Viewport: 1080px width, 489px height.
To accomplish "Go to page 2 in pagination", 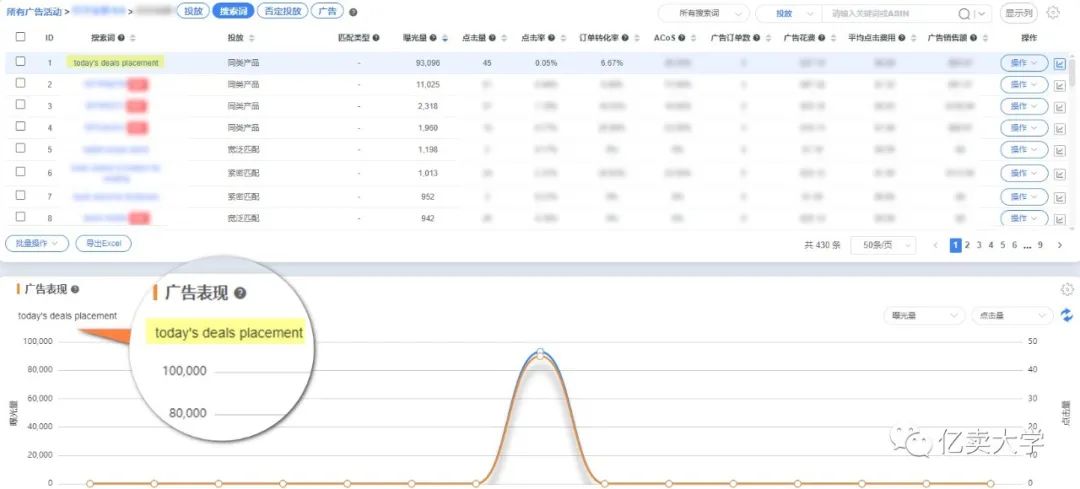I will click(968, 244).
